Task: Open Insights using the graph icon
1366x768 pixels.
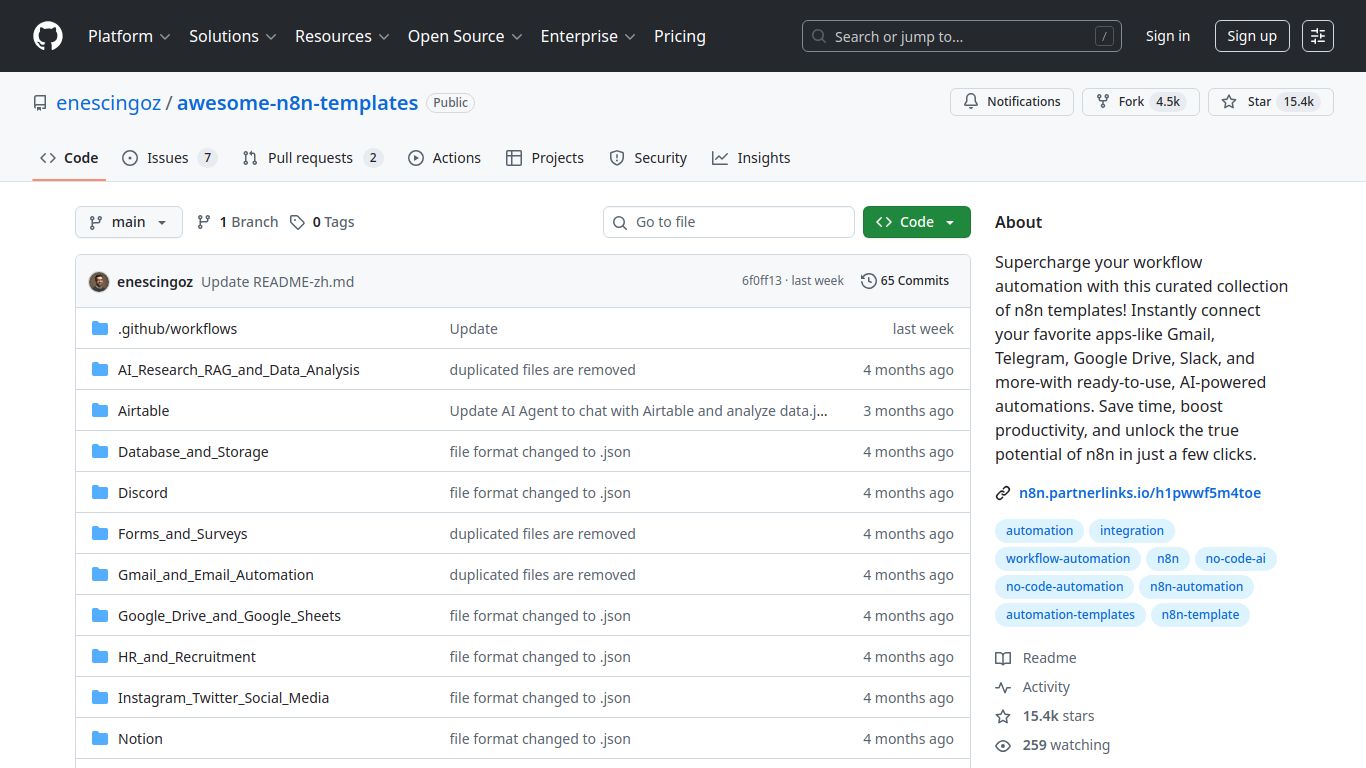Action: coord(718,157)
